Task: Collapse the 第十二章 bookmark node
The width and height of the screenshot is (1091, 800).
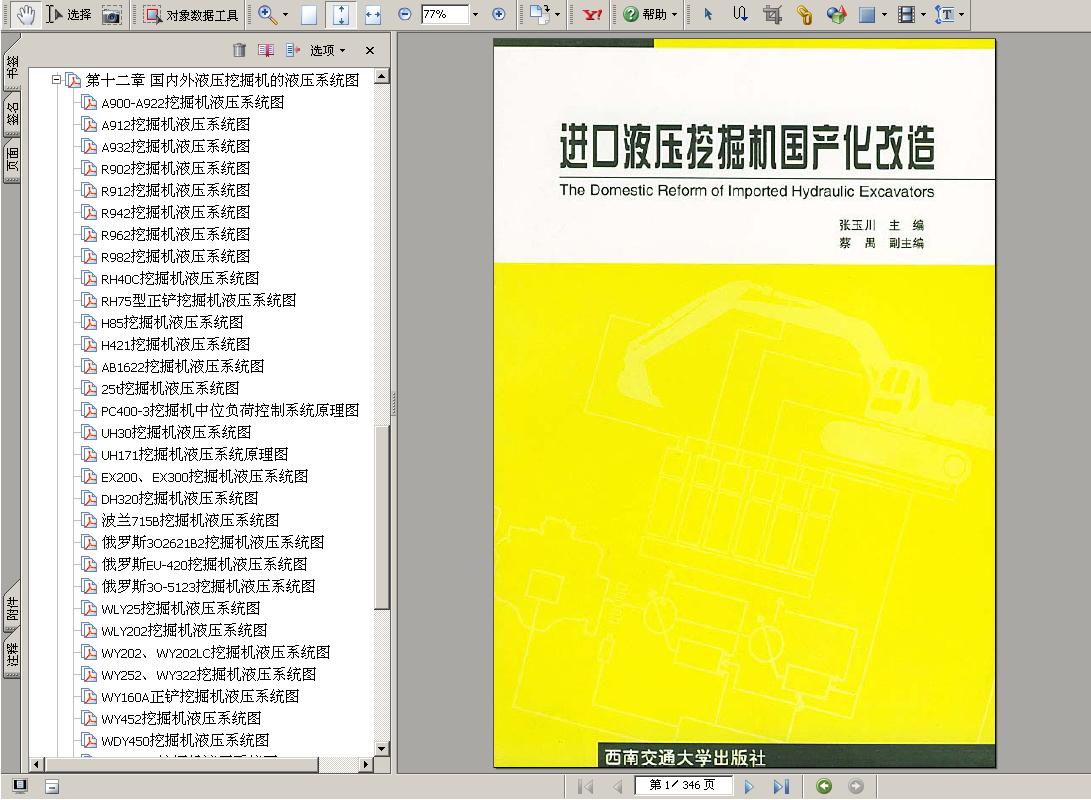Action: 56,80
